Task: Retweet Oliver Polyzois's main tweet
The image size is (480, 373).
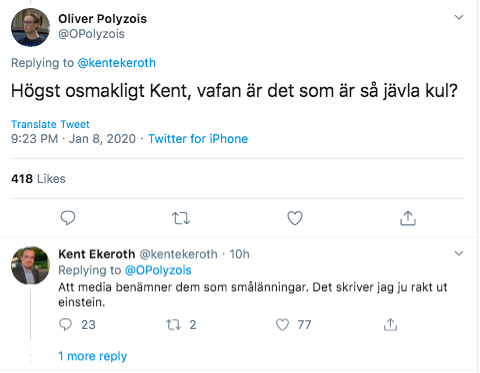Action: pos(181,218)
